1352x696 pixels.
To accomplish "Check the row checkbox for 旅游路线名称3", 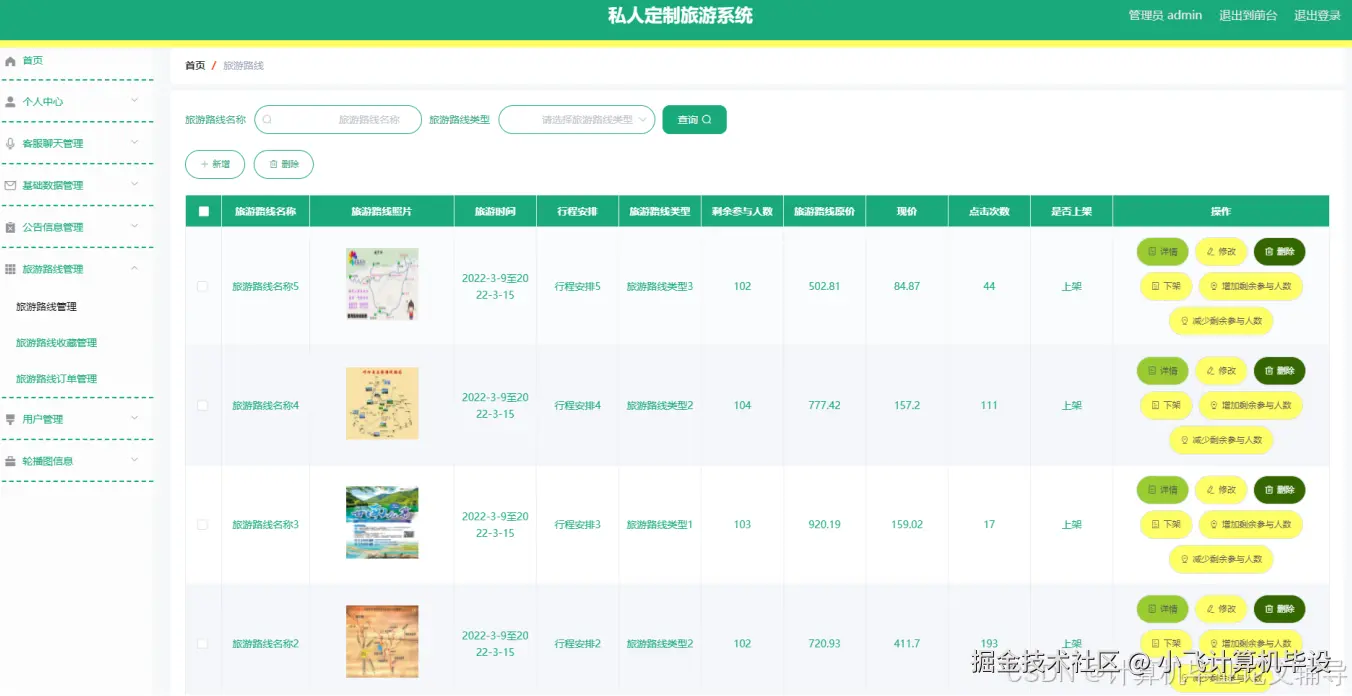I will coord(203,523).
